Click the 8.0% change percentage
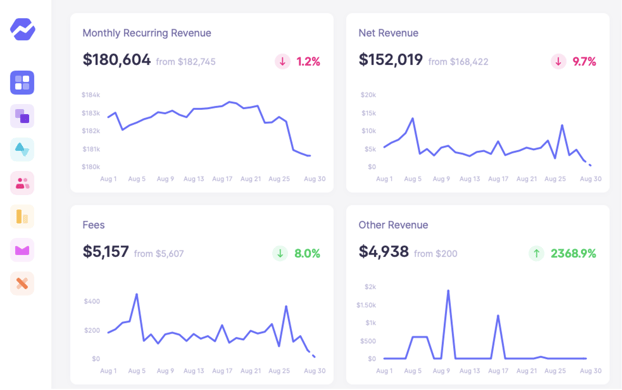 (307, 253)
